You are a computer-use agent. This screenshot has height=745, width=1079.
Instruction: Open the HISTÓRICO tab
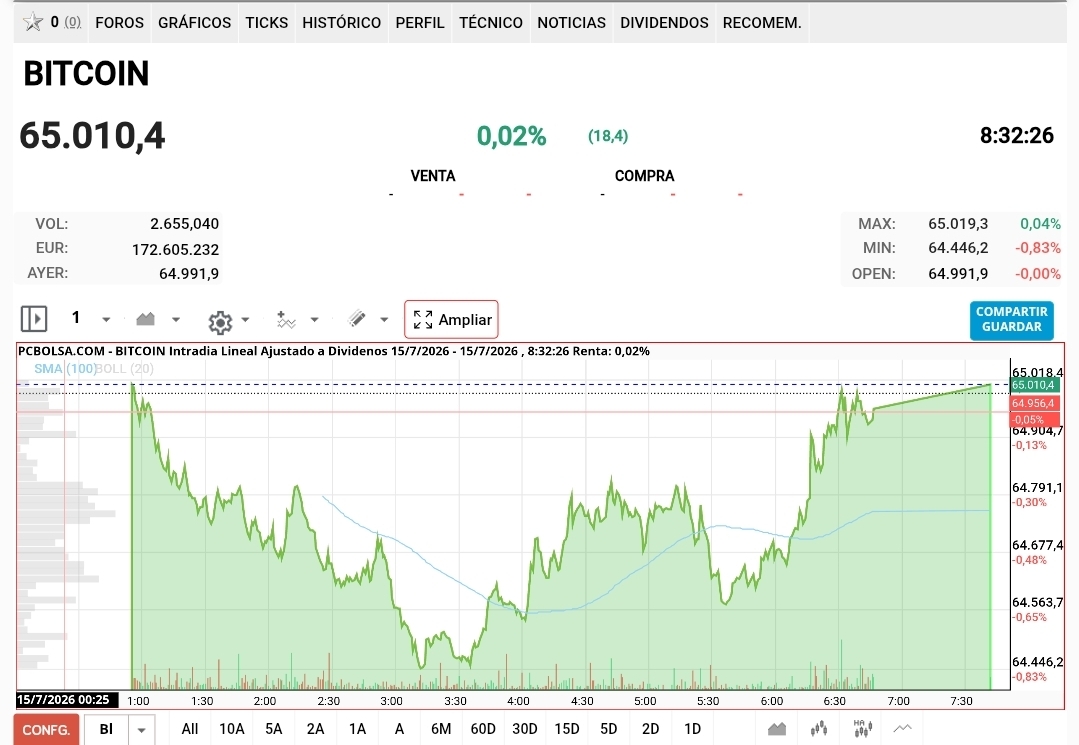coord(341,23)
